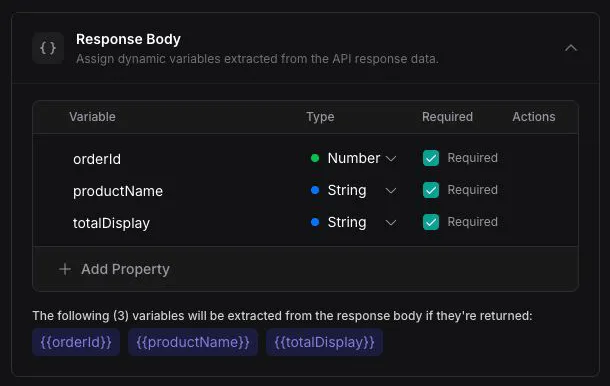
Task: Edit the productName variable name field
Action: coord(118,191)
